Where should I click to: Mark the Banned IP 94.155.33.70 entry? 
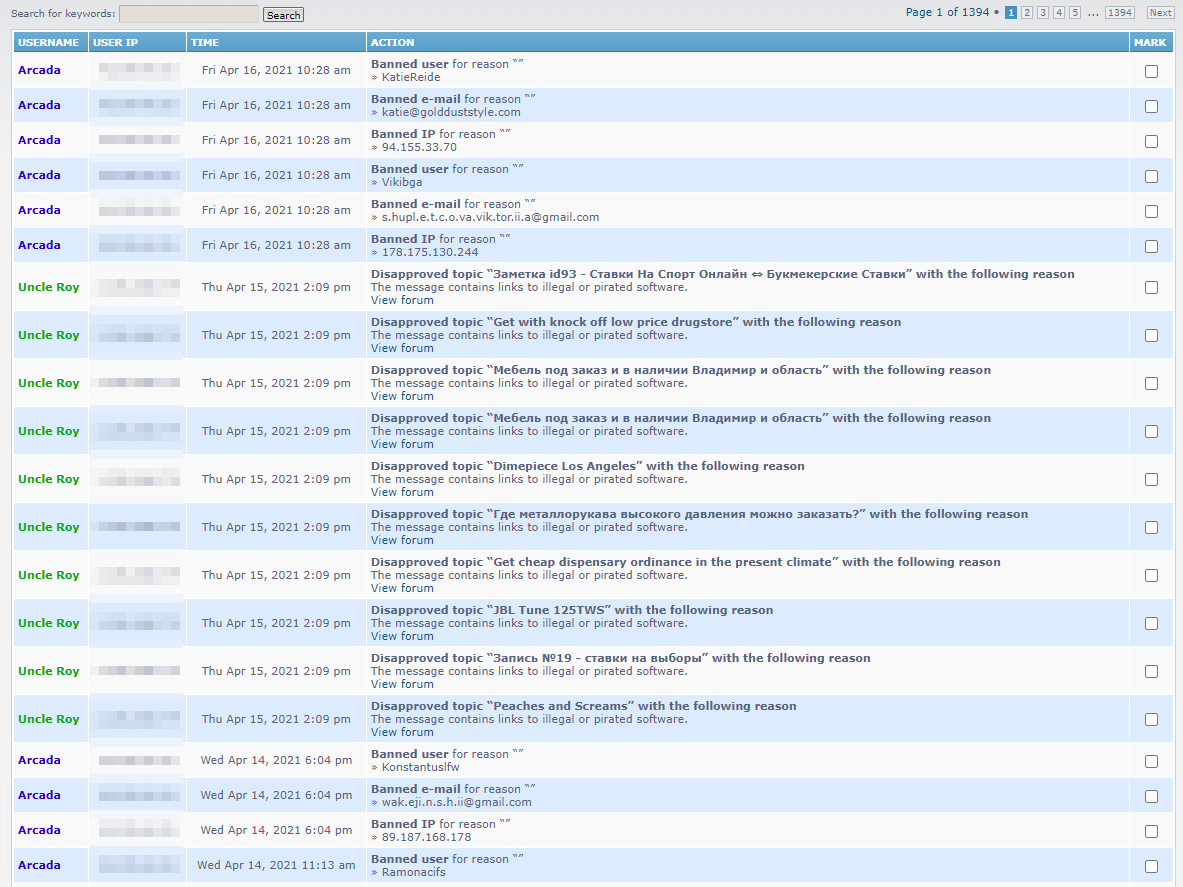click(1151, 142)
